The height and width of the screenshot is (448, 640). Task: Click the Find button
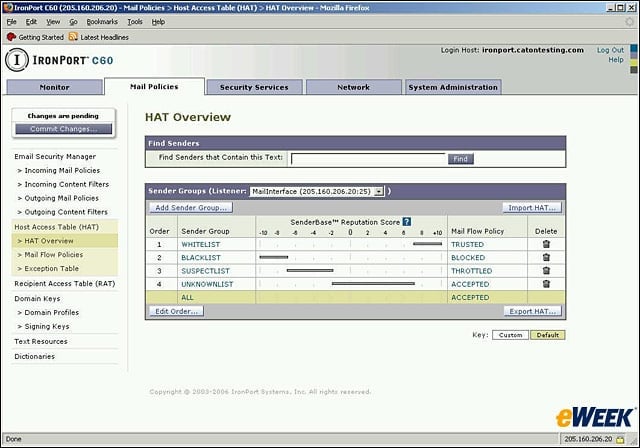[460, 159]
